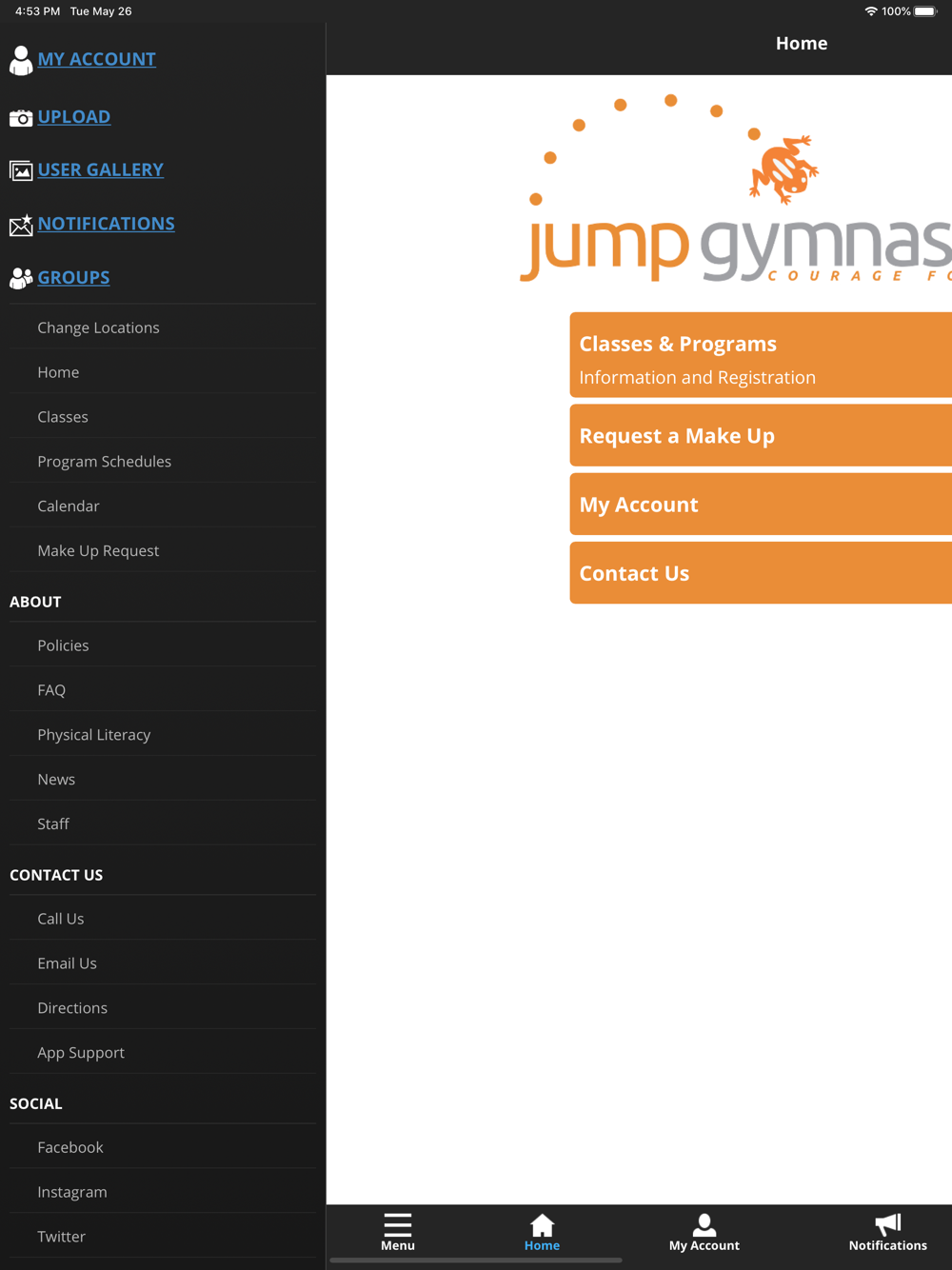Tap the orange My Account button
The width and height of the screenshot is (952, 1270).
pos(761,505)
